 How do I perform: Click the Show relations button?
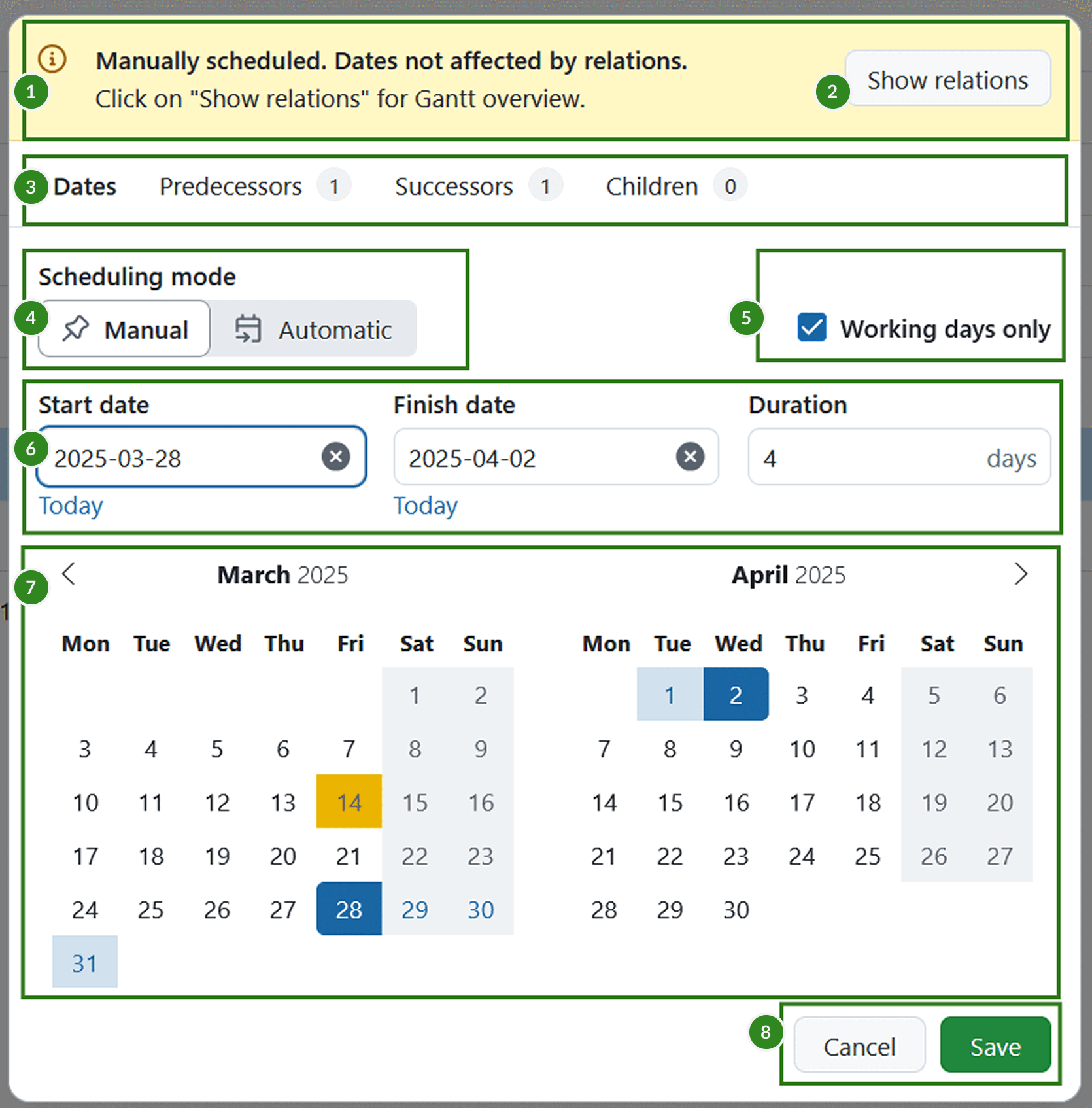pyautogui.click(x=947, y=79)
